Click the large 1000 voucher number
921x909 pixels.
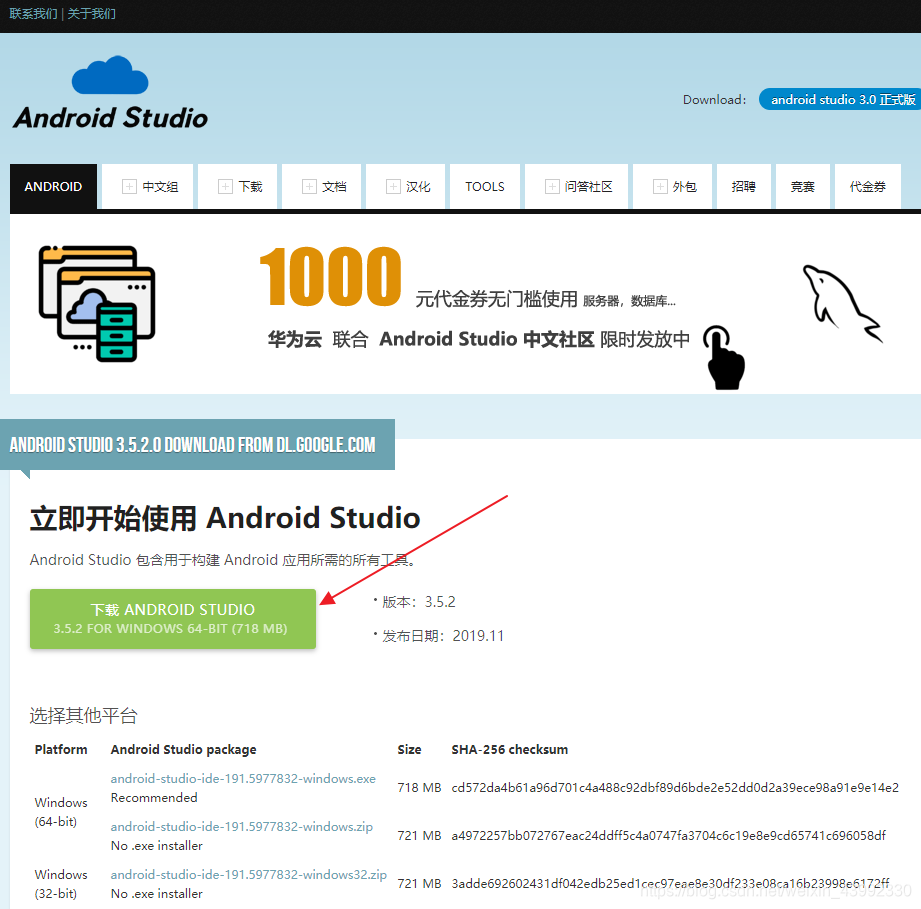331,276
